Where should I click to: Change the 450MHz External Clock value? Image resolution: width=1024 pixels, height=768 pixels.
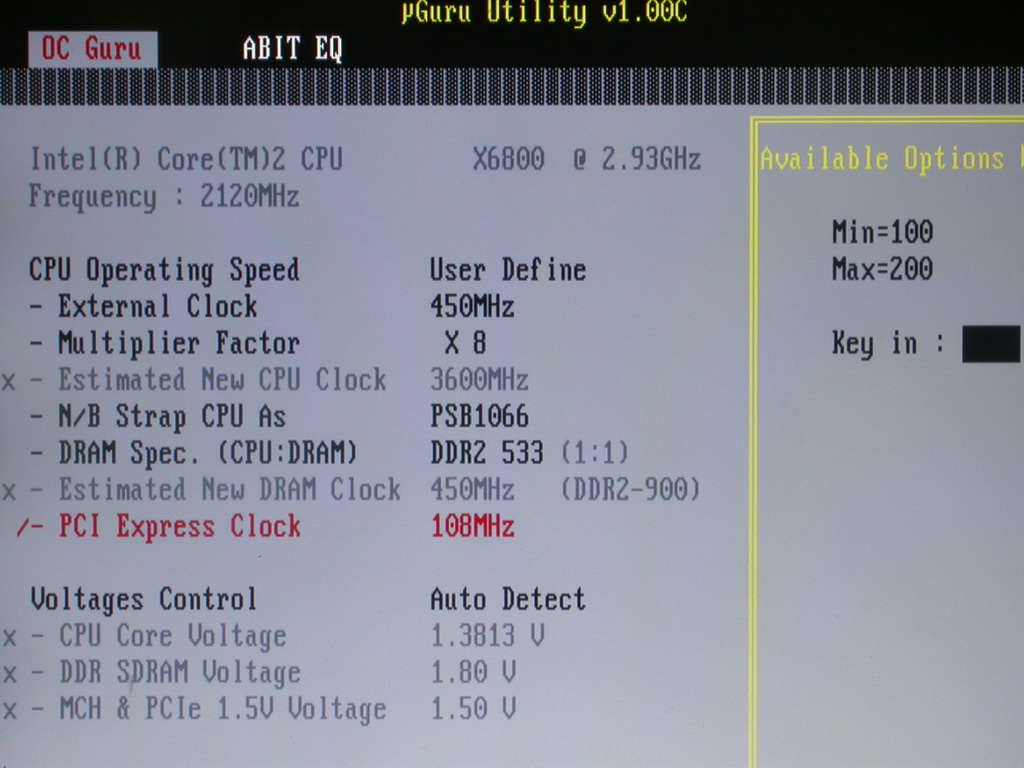pyautogui.click(x=472, y=306)
